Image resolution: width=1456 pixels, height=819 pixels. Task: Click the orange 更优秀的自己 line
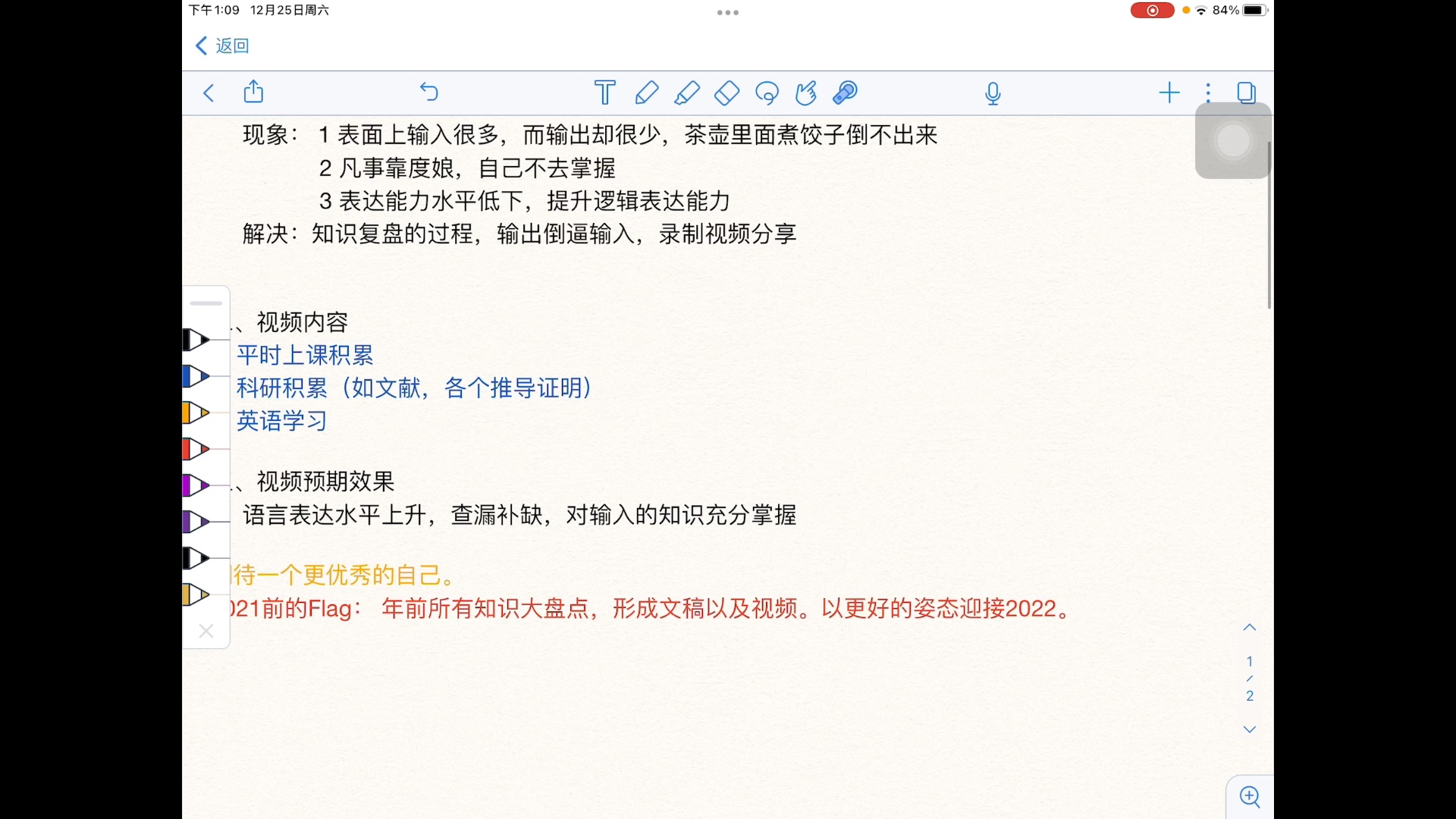click(x=344, y=575)
